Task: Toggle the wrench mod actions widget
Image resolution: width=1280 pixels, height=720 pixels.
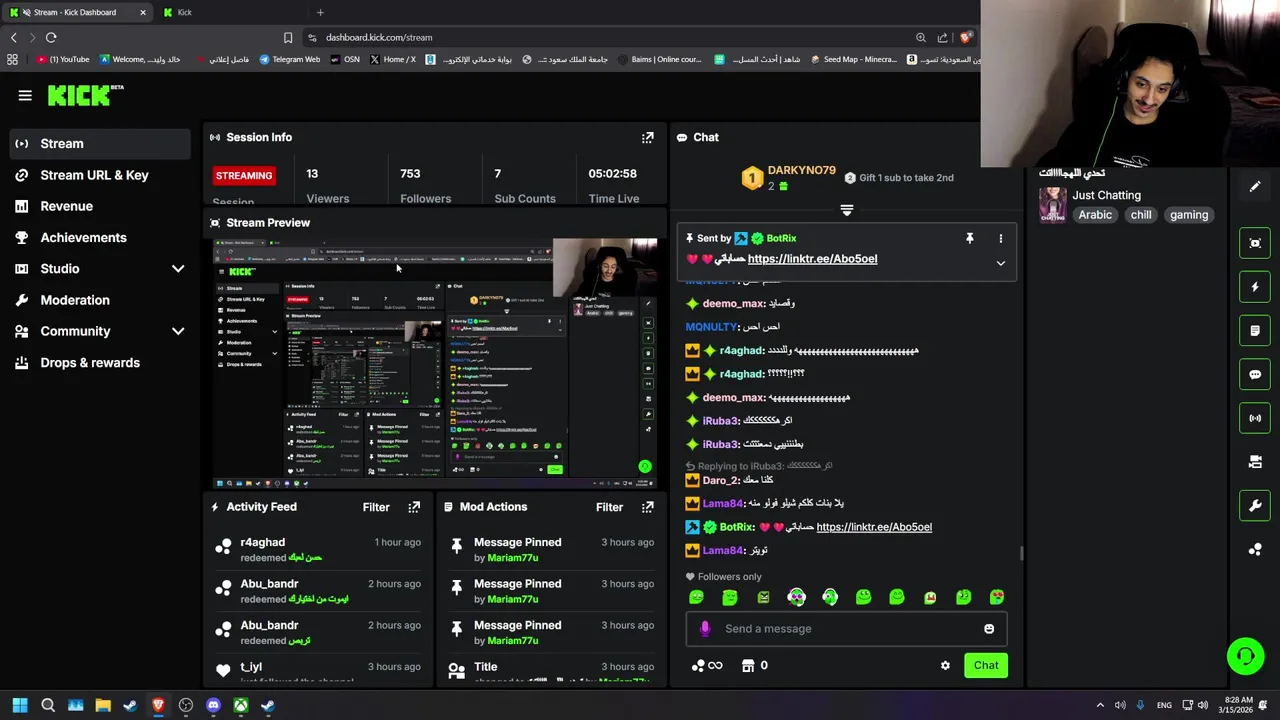Action: point(1255,506)
